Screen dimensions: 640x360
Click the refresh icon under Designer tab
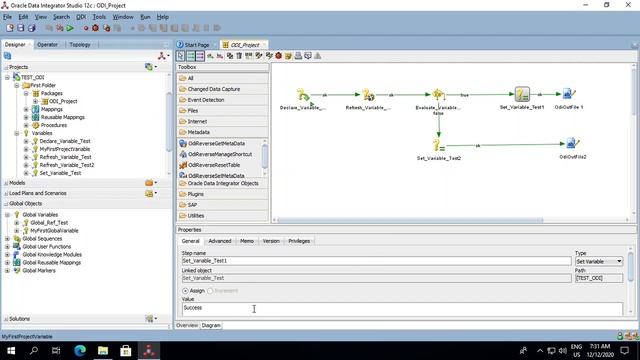7,56
